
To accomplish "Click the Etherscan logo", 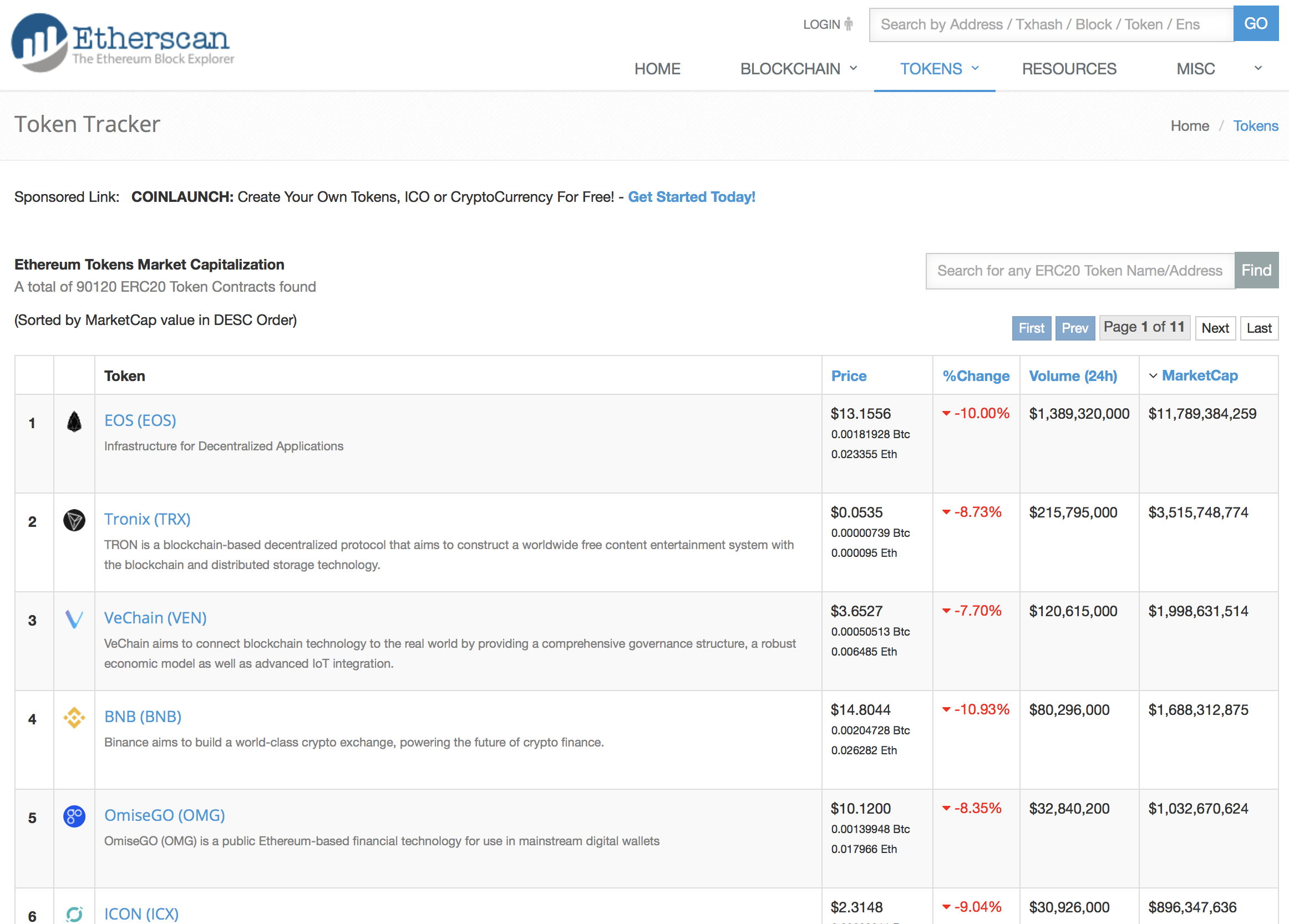I will [123, 42].
